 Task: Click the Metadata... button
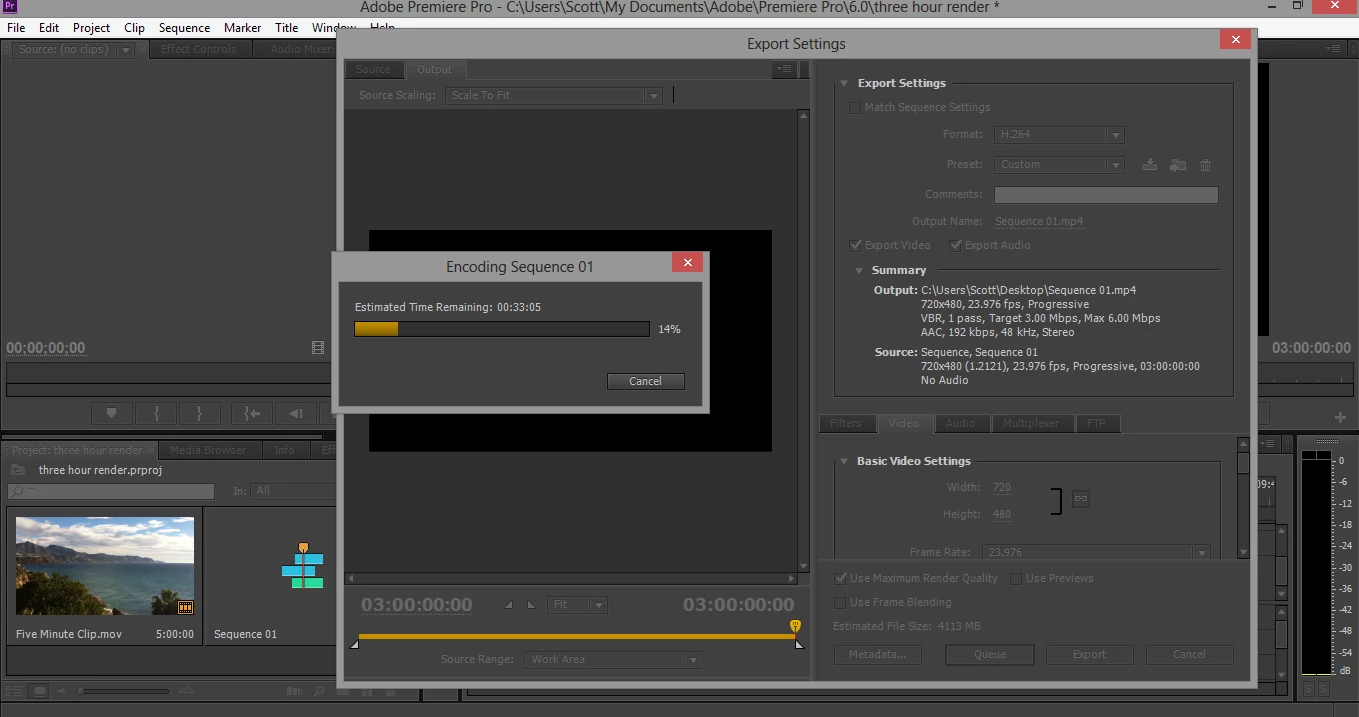tap(877, 655)
